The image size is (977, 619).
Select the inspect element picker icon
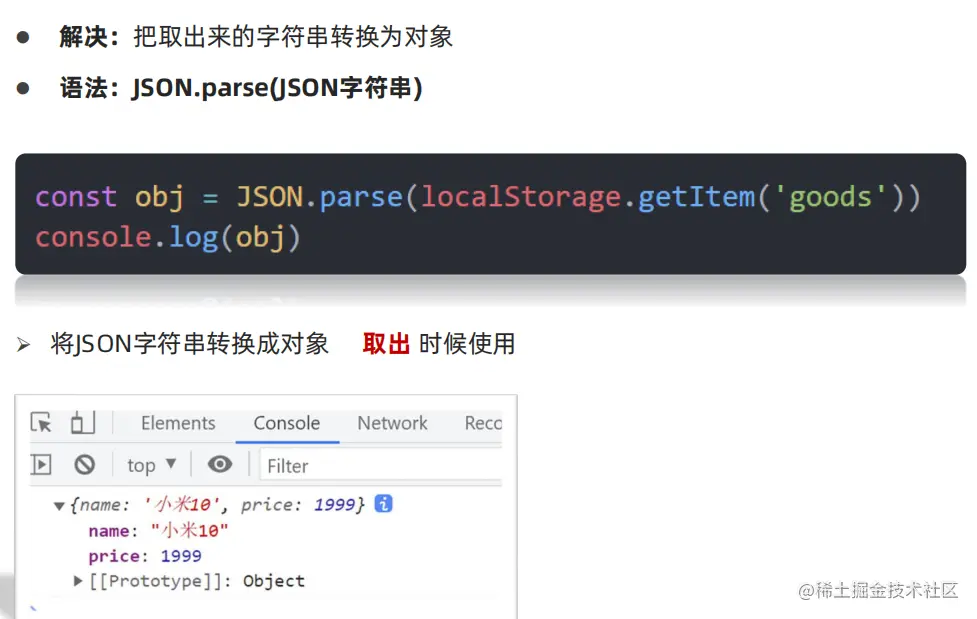(41, 423)
